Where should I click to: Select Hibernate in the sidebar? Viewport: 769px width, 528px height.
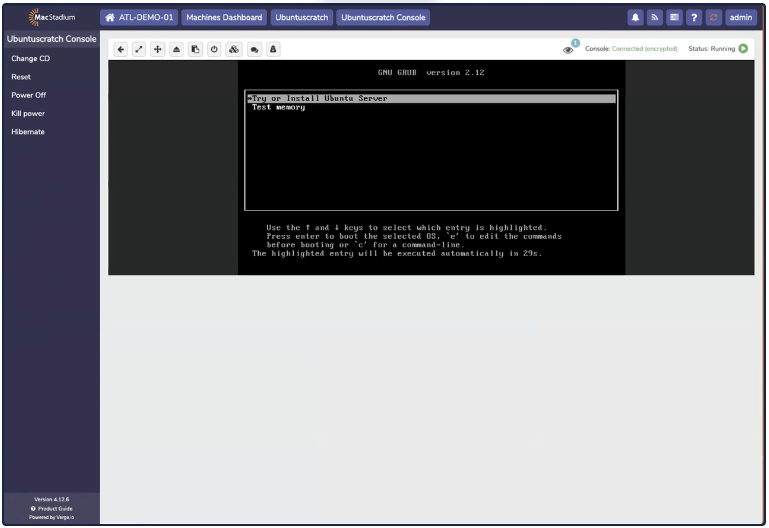[27, 131]
